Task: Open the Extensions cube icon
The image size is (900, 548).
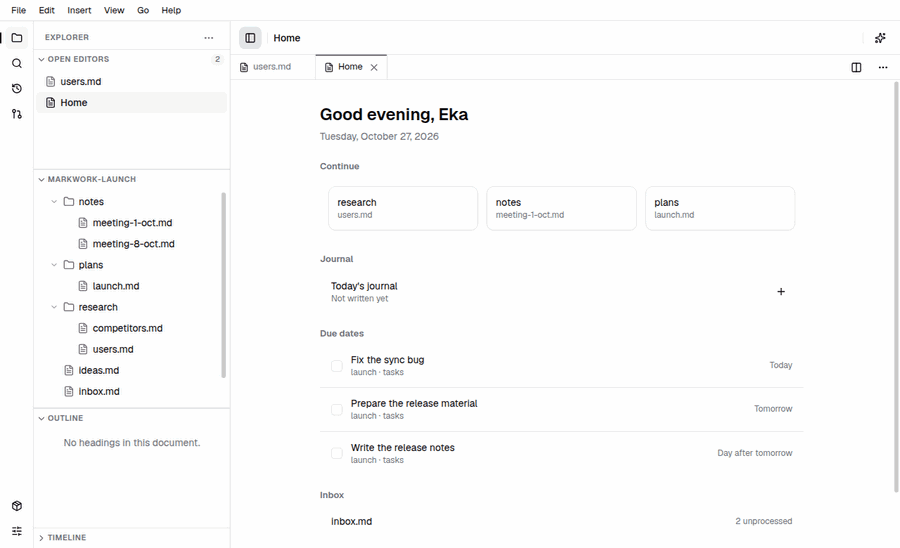Action: 17,506
